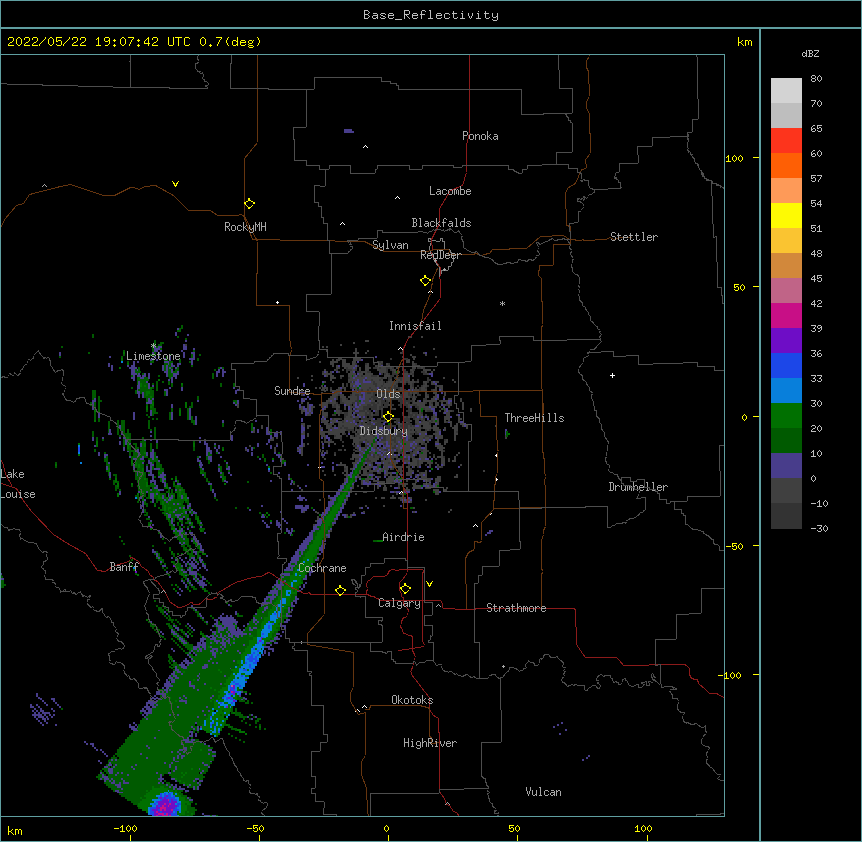862x842 pixels.
Task: Click the yellow V marker northwest of RockyMH
Action: coord(175,184)
